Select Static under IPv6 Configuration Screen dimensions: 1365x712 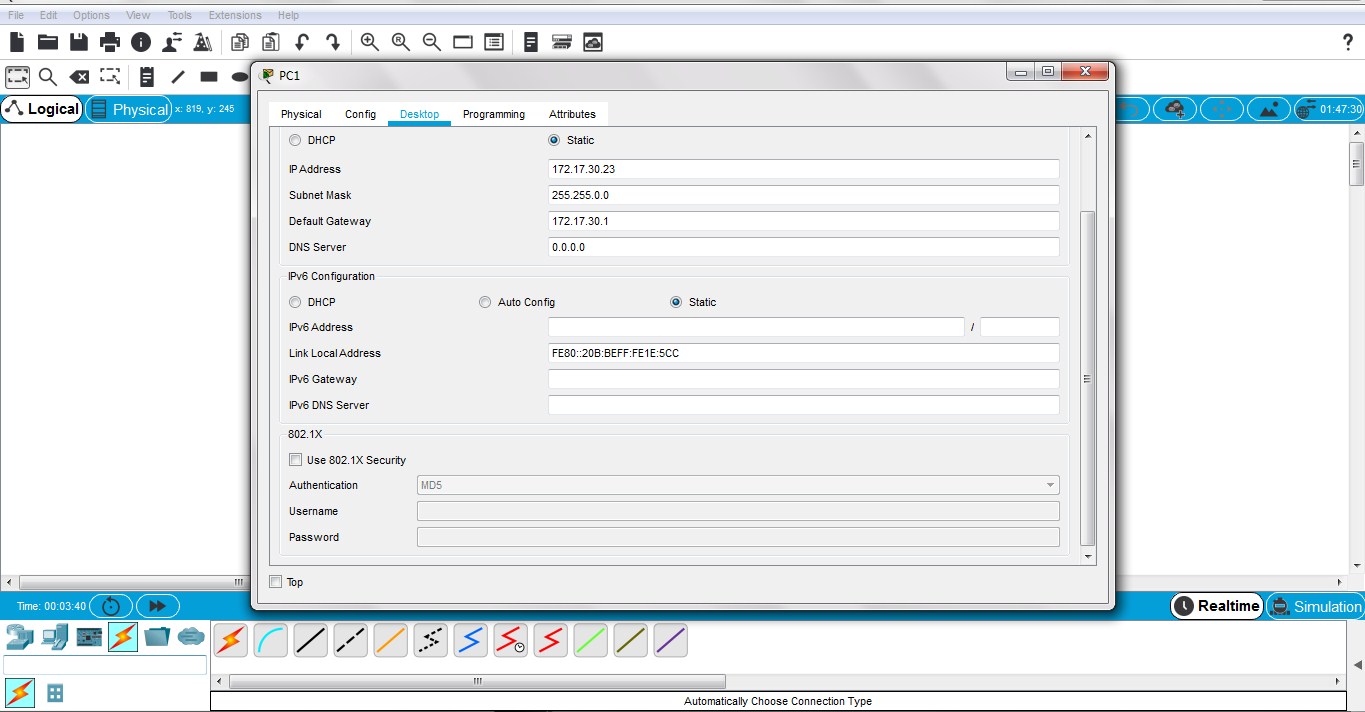(x=676, y=302)
